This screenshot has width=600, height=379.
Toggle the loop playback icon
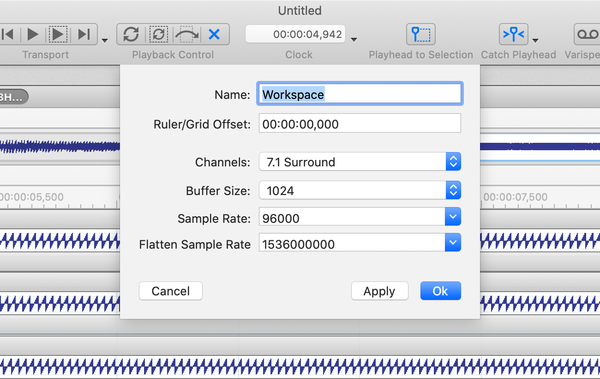pos(131,34)
